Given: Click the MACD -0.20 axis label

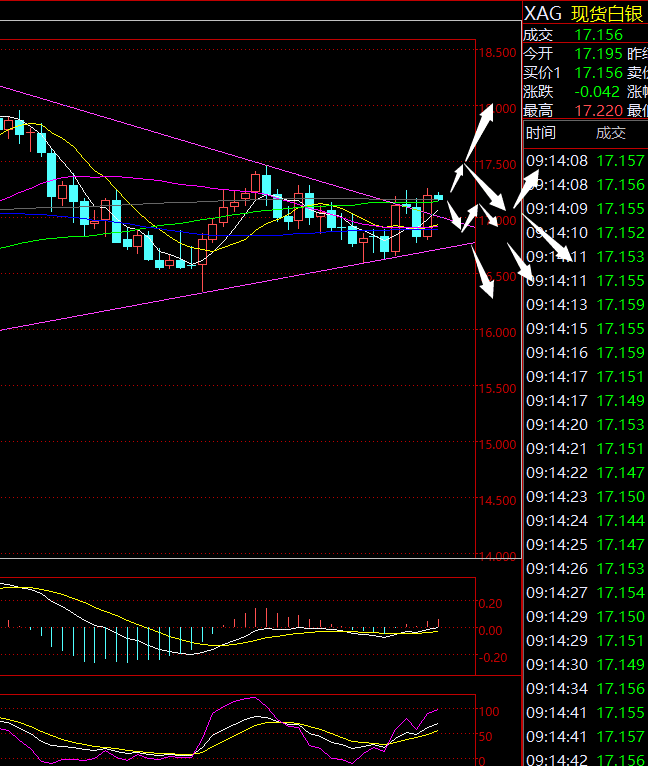Looking at the screenshot, I should (x=493, y=658).
